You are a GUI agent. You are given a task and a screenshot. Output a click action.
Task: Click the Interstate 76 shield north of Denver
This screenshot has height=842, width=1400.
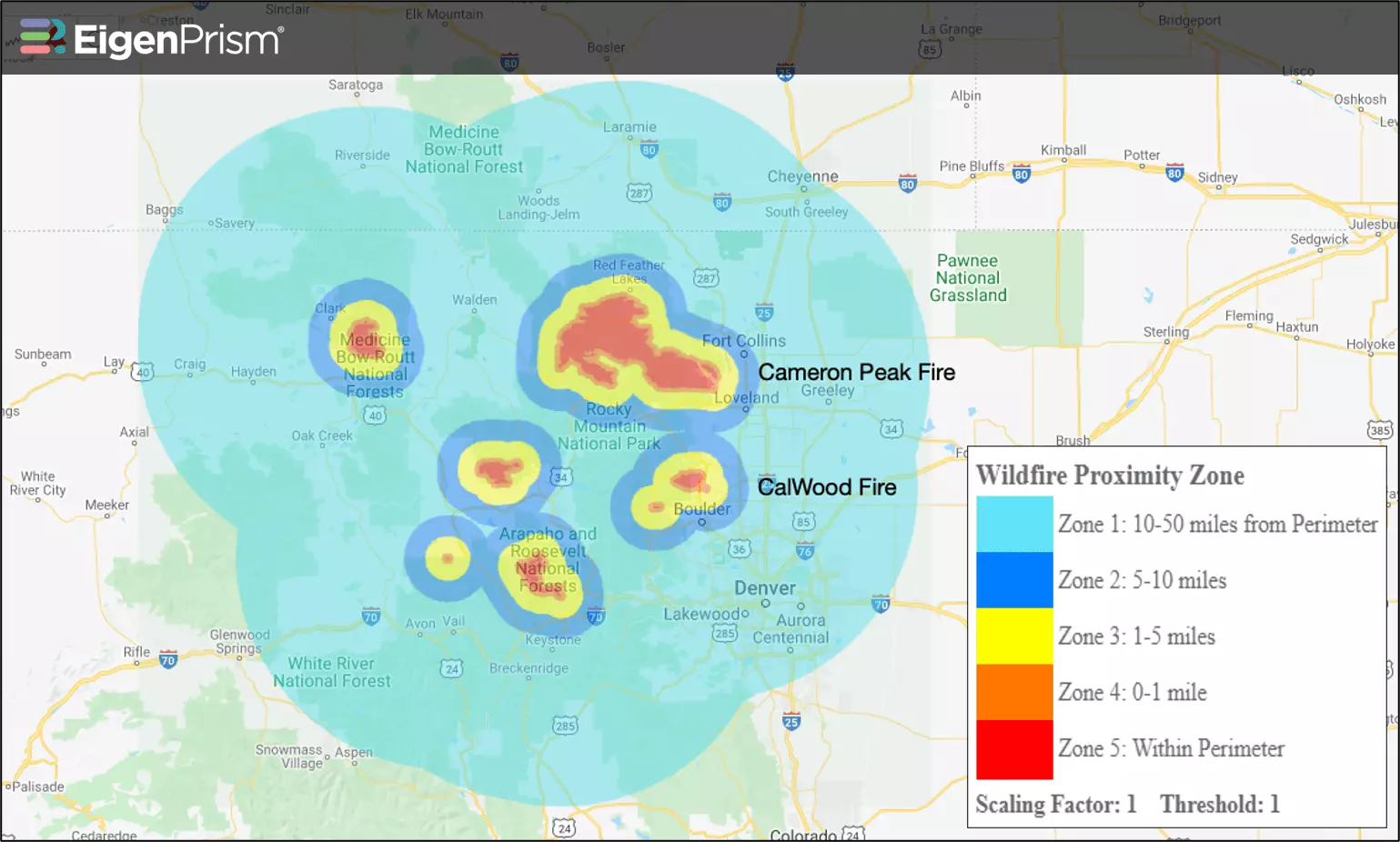(805, 550)
